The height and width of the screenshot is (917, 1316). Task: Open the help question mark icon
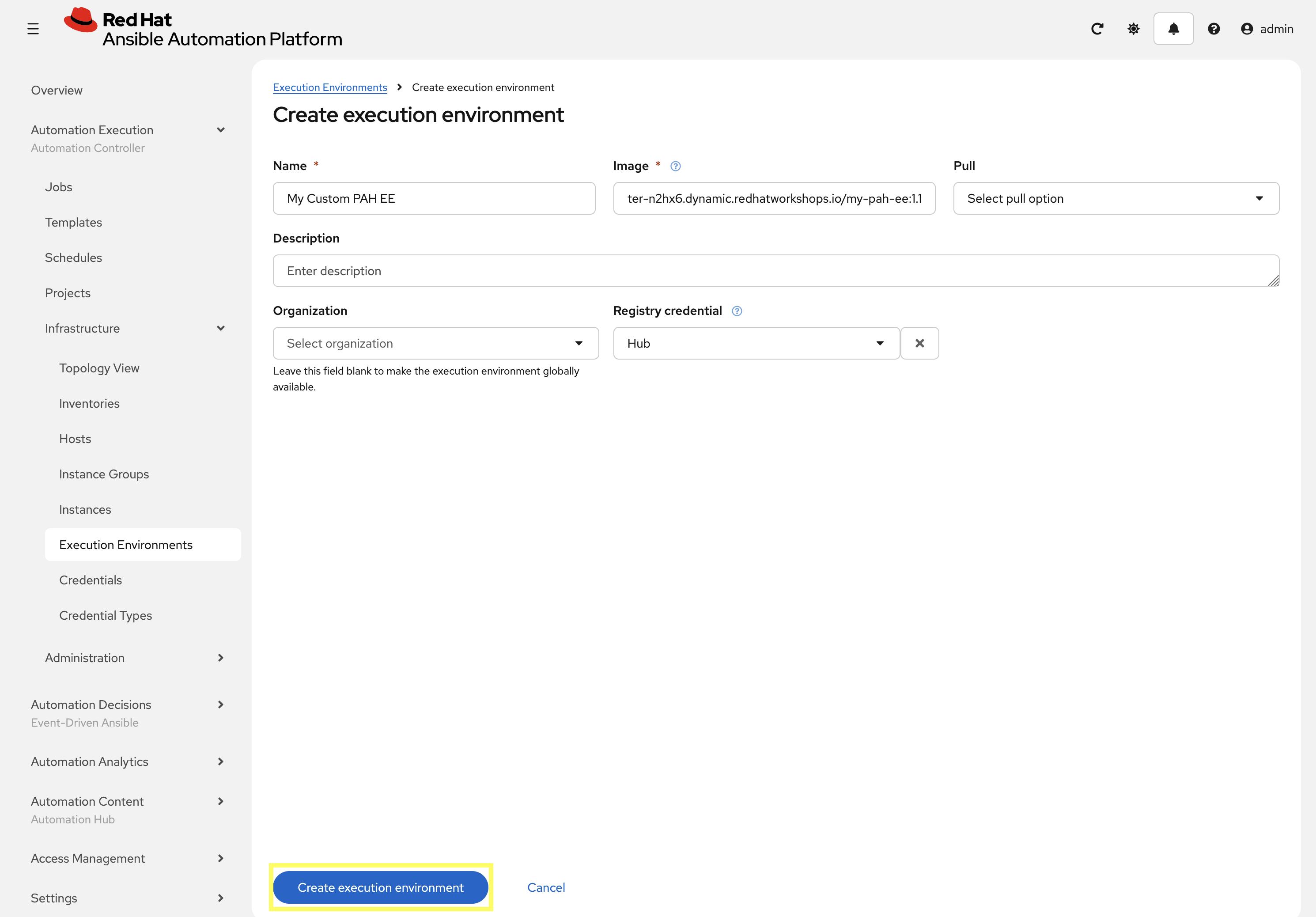pyautogui.click(x=1214, y=28)
